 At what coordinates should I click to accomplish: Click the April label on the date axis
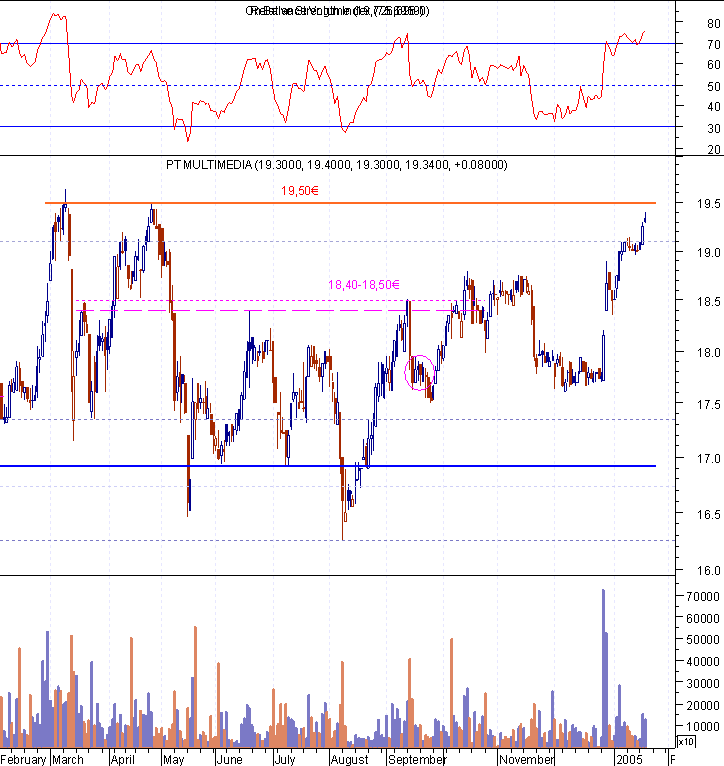point(123,759)
